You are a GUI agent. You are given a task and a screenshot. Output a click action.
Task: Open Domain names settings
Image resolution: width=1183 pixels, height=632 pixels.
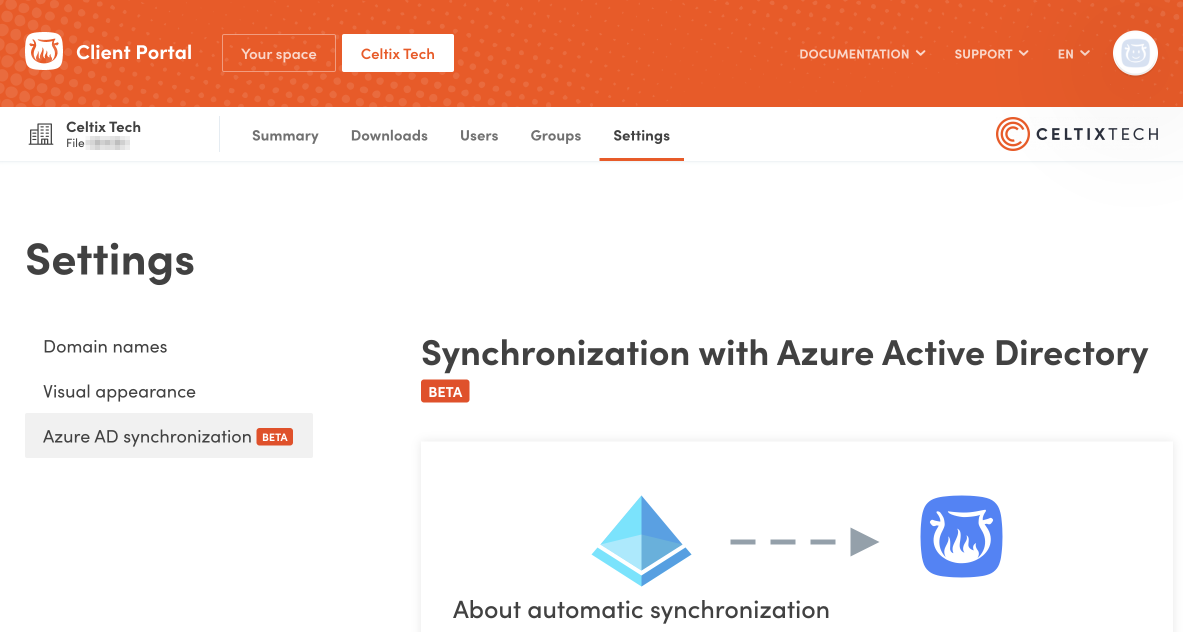coord(105,347)
